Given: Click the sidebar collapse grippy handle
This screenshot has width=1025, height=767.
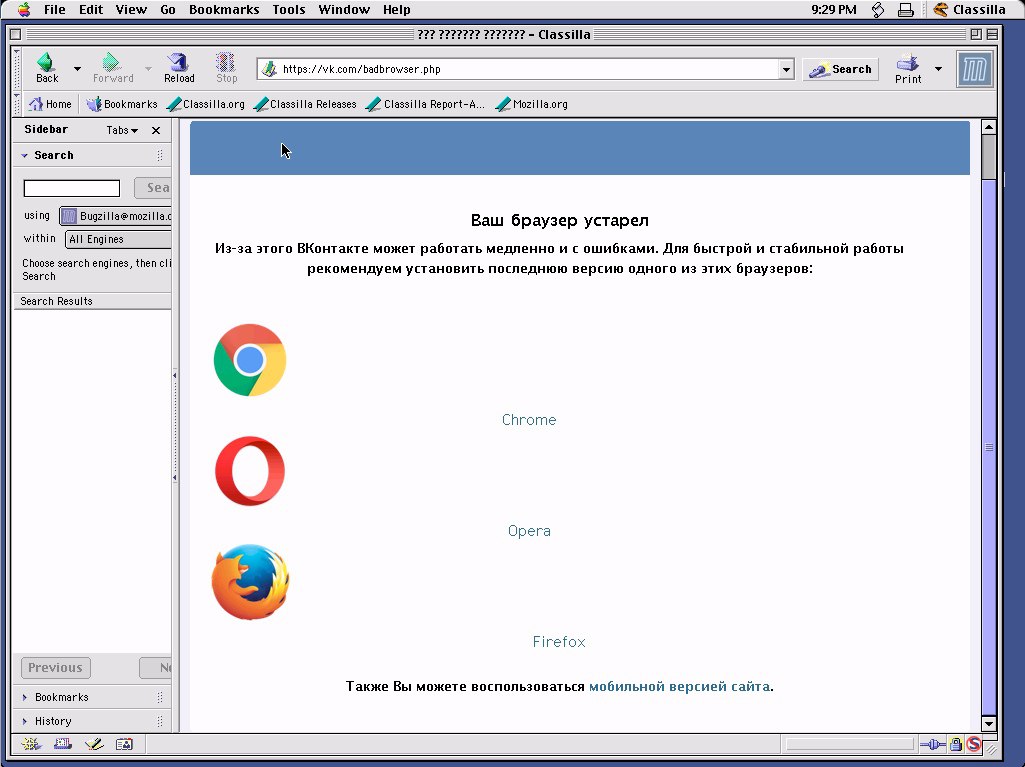Looking at the screenshot, I should click(x=175, y=426).
